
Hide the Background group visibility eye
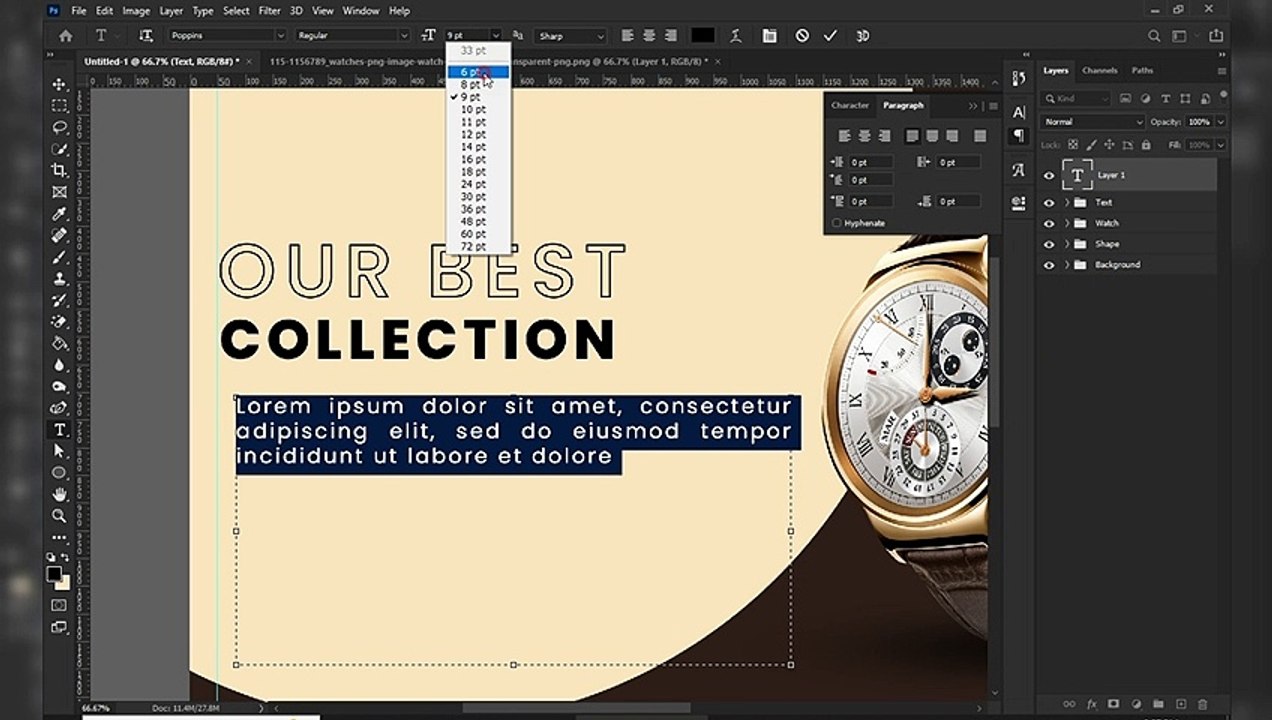point(1049,265)
